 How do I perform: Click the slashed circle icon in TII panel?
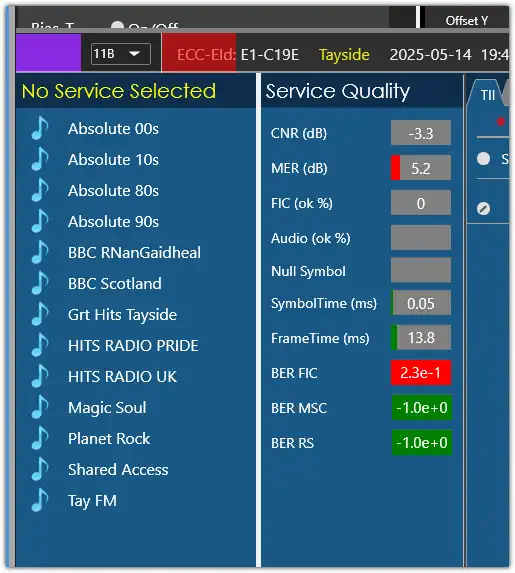coord(484,209)
